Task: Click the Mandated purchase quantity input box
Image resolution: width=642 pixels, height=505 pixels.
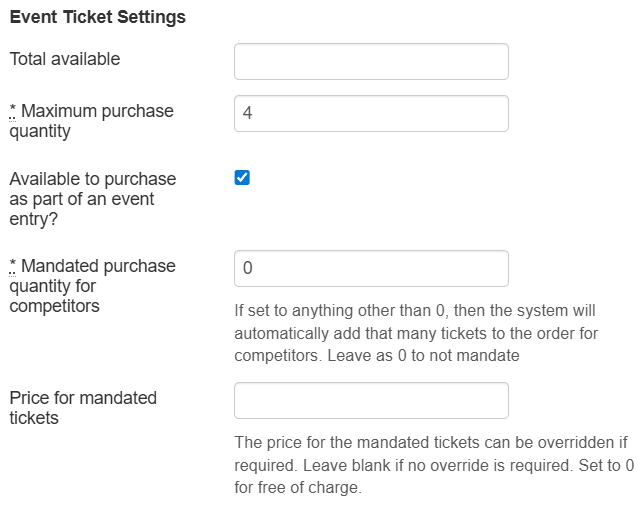Action: (371, 268)
